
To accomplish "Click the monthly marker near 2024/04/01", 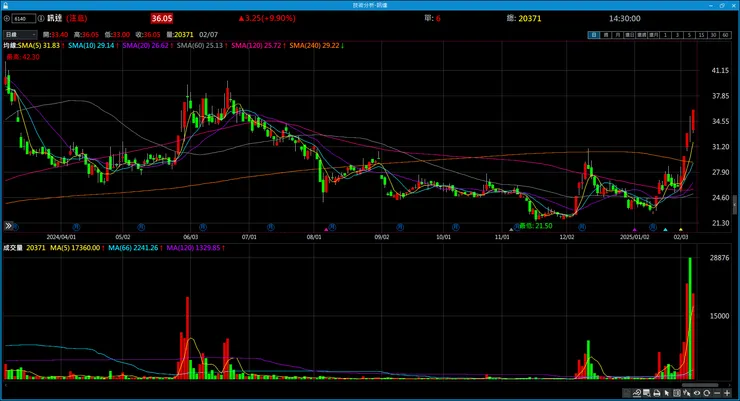I will tap(75, 227).
